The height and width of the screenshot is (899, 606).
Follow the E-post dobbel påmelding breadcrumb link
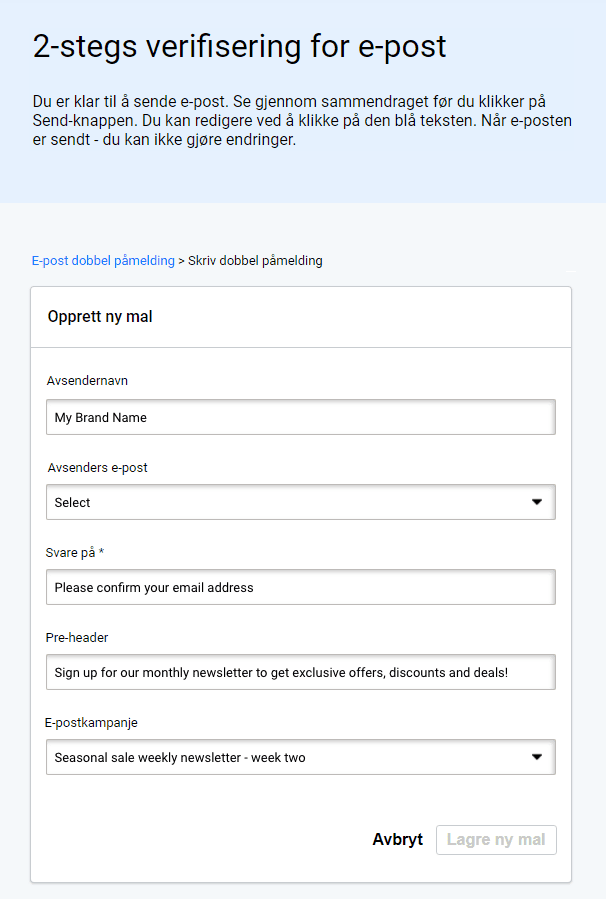pyautogui.click(x=103, y=260)
